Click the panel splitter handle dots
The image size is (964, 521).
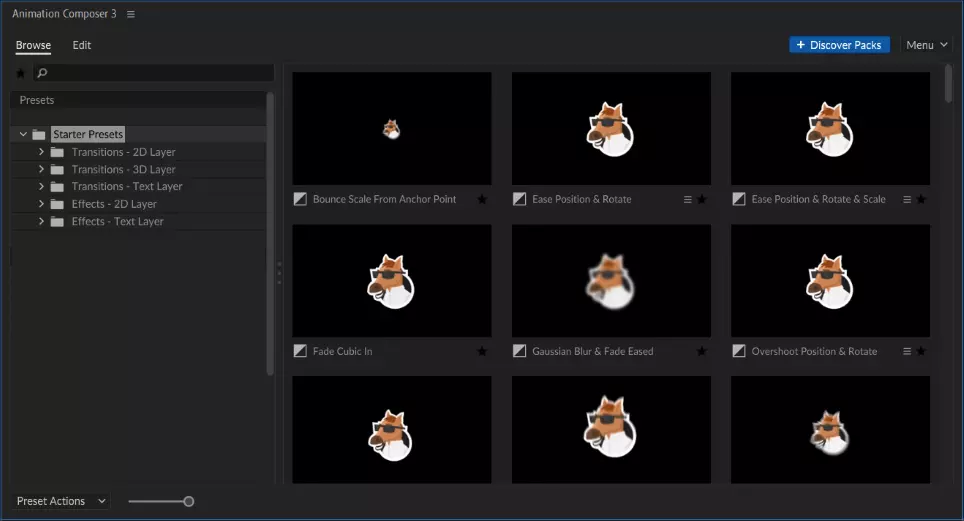pos(279,272)
